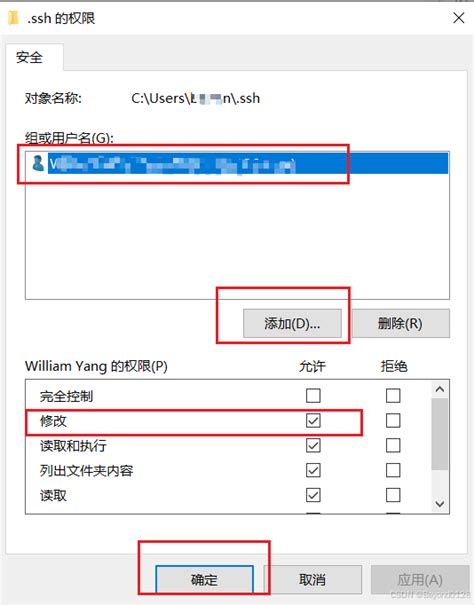Check Deny for List Folder Contents
474x605 pixels.
[x=393, y=470]
